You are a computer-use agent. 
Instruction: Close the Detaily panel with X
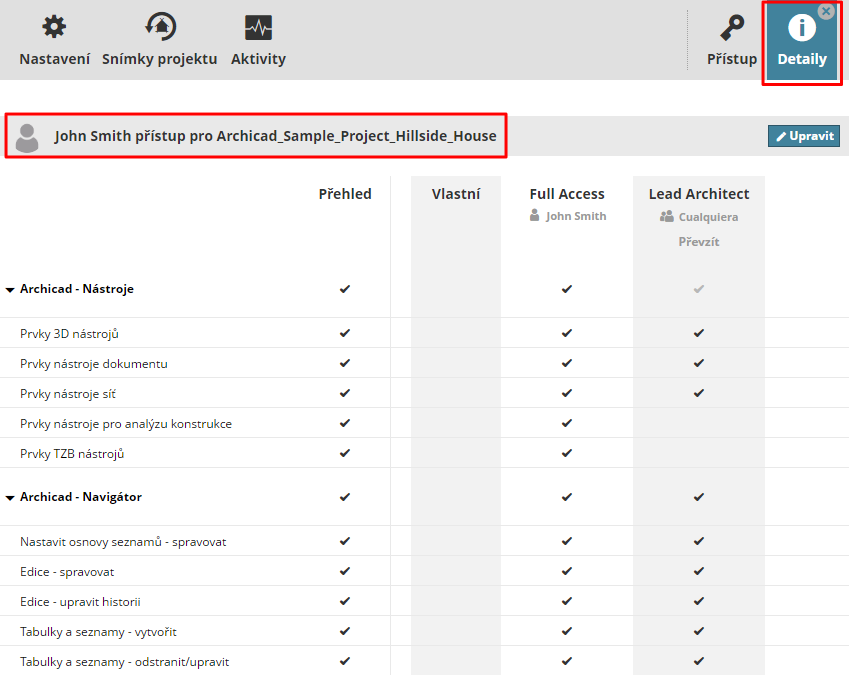tap(826, 11)
